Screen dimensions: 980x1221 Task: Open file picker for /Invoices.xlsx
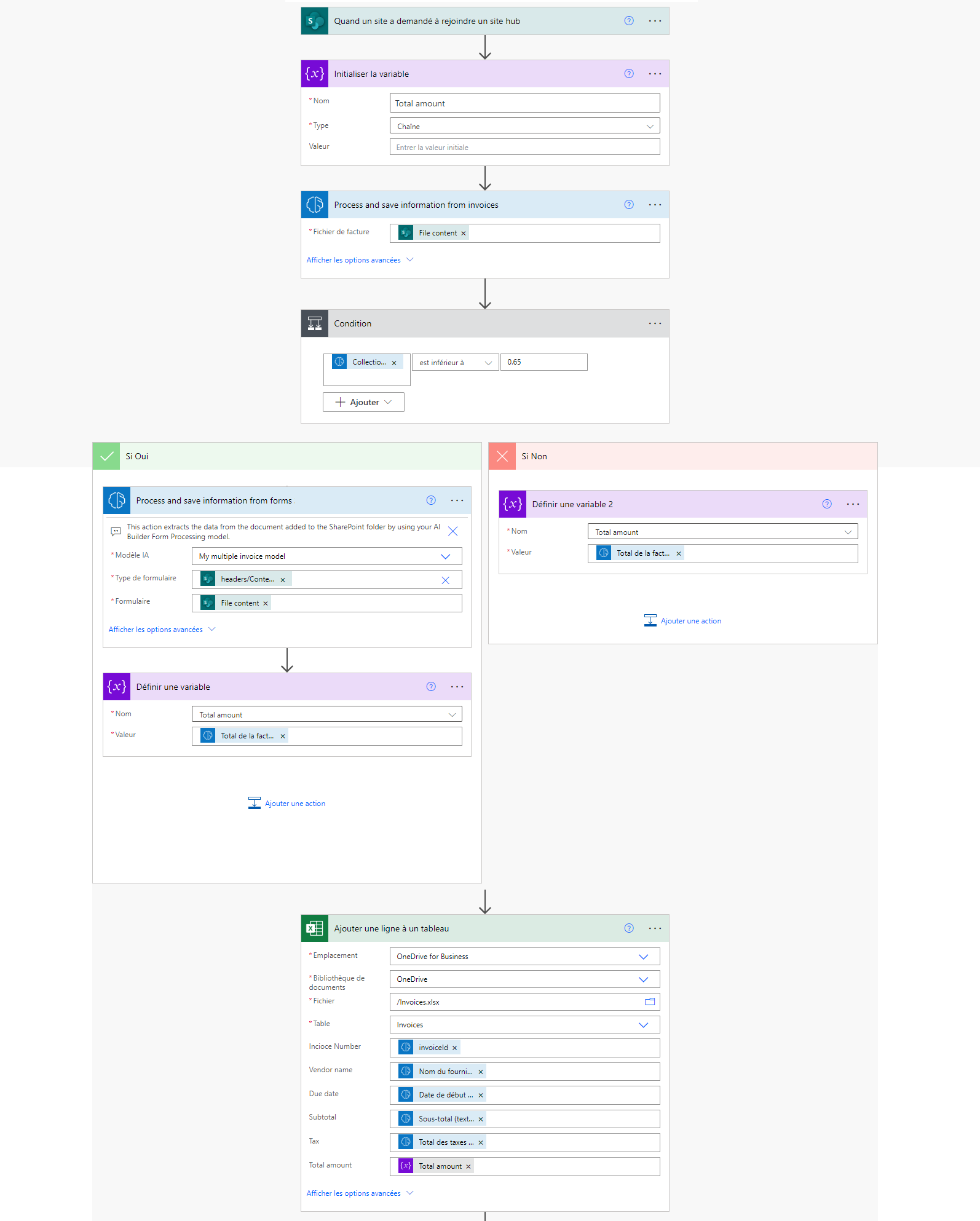(649, 1002)
